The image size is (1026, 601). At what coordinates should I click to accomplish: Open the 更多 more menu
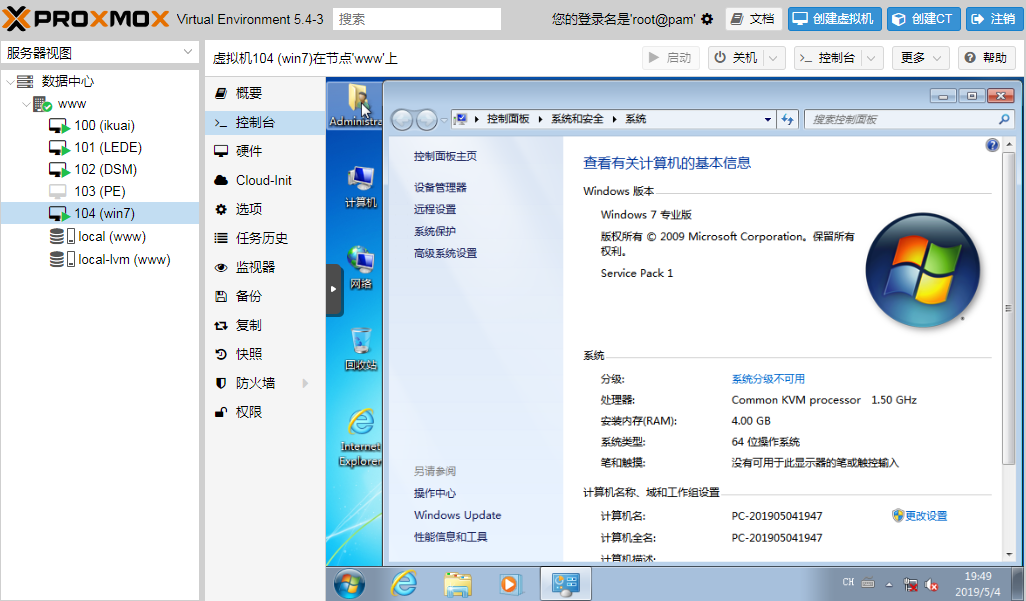point(921,58)
